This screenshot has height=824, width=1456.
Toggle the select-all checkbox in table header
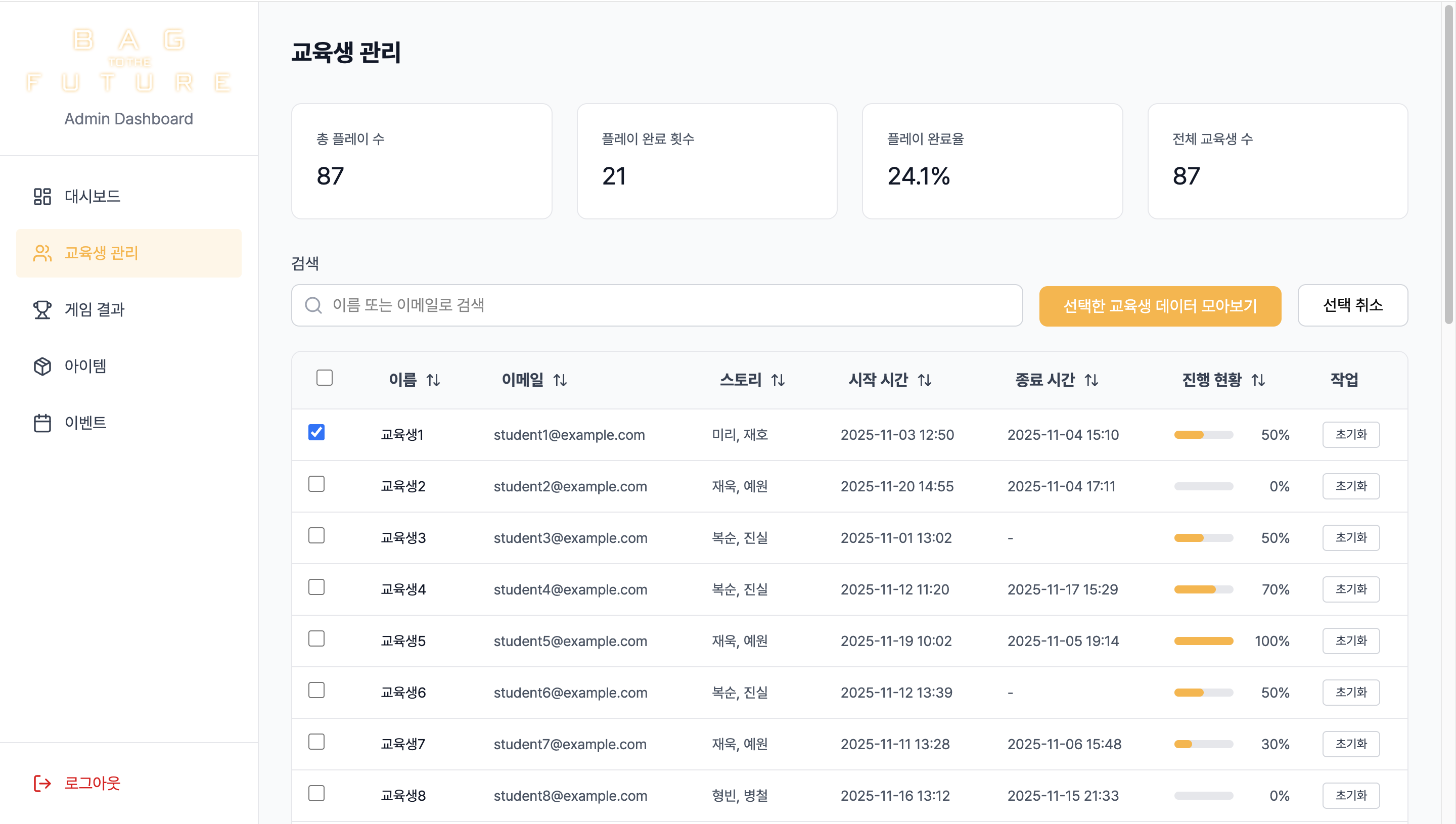(325, 378)
